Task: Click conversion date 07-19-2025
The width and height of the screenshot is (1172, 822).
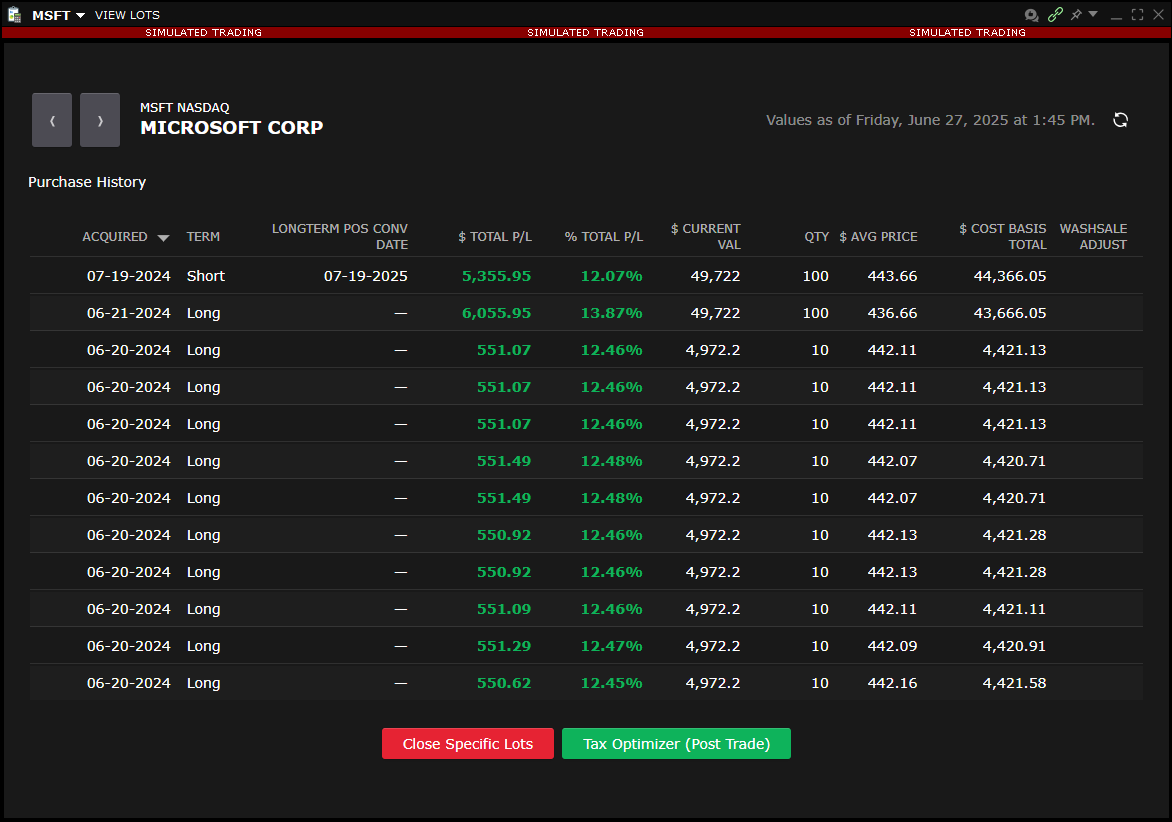Action: point(366,276)
